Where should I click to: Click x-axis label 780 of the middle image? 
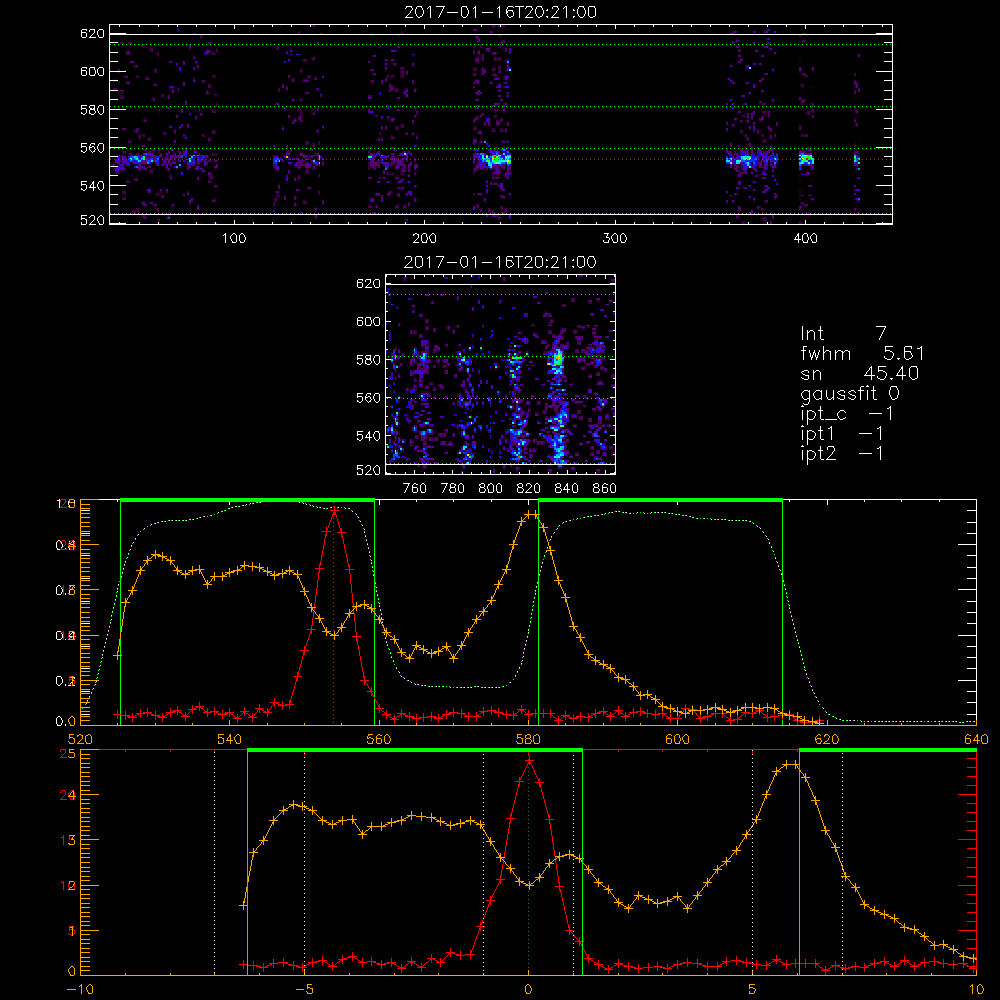click(x=453, y=489)
